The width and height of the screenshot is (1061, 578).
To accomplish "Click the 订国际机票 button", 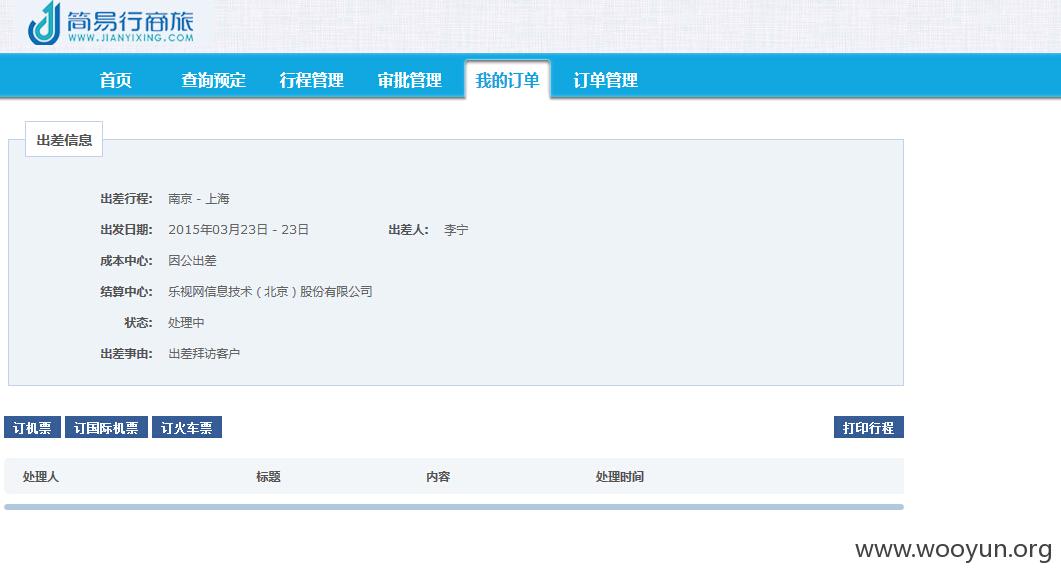I will pyautogui.click(x=106, y=428).
